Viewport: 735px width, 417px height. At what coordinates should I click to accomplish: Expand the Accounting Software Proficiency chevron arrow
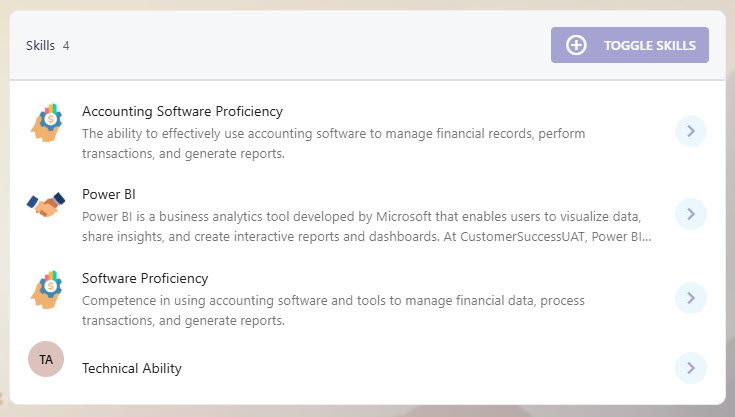(x=691, y=131)
